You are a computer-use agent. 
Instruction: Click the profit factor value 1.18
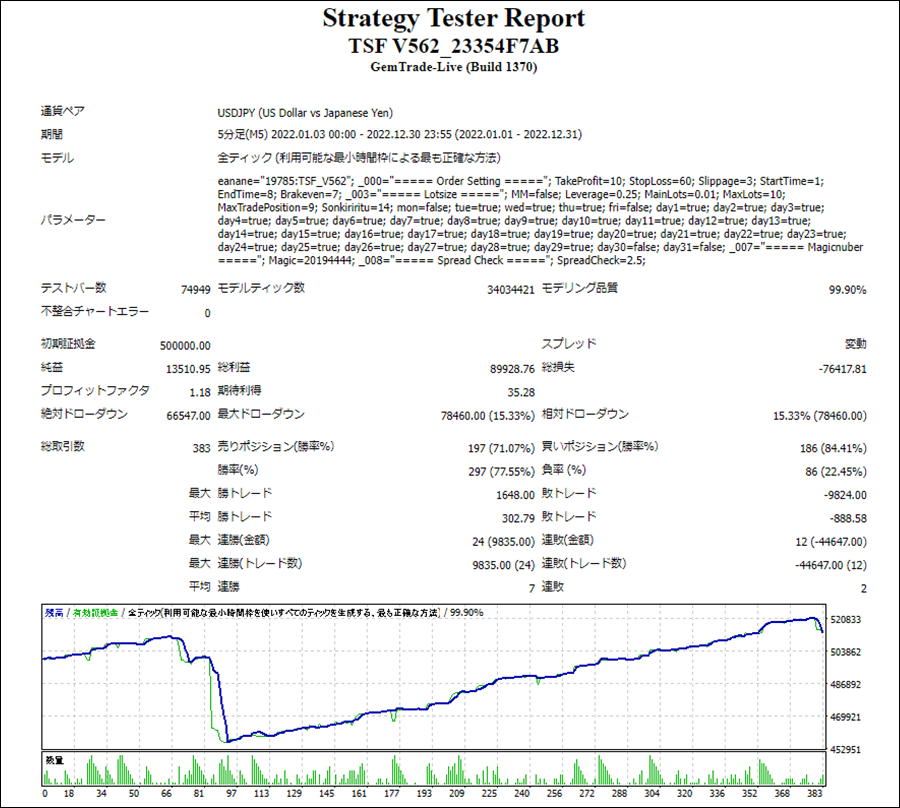tap(200, 392)
